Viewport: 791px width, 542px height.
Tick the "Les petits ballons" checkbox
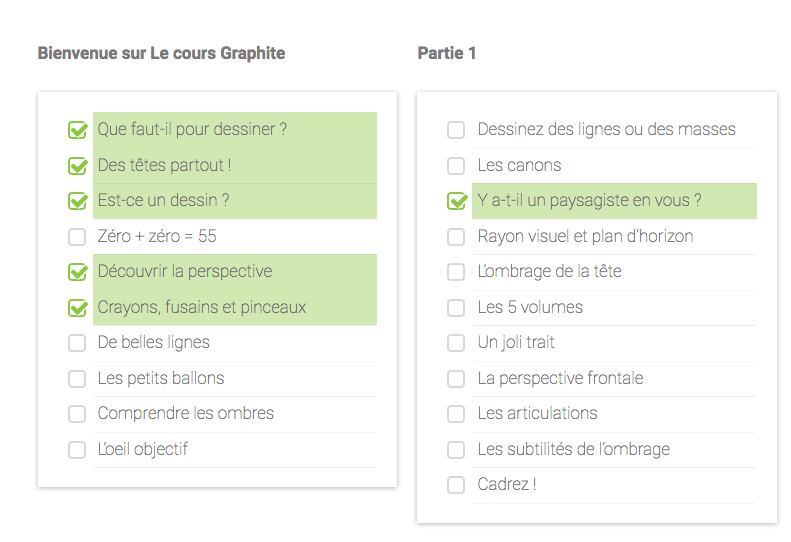pyautogui.click(x=77, y=379)
